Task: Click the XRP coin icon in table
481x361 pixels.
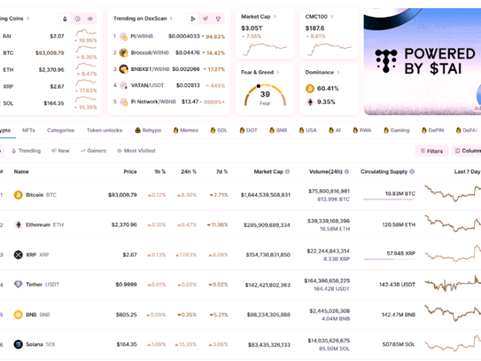Action: click(18, 255)
